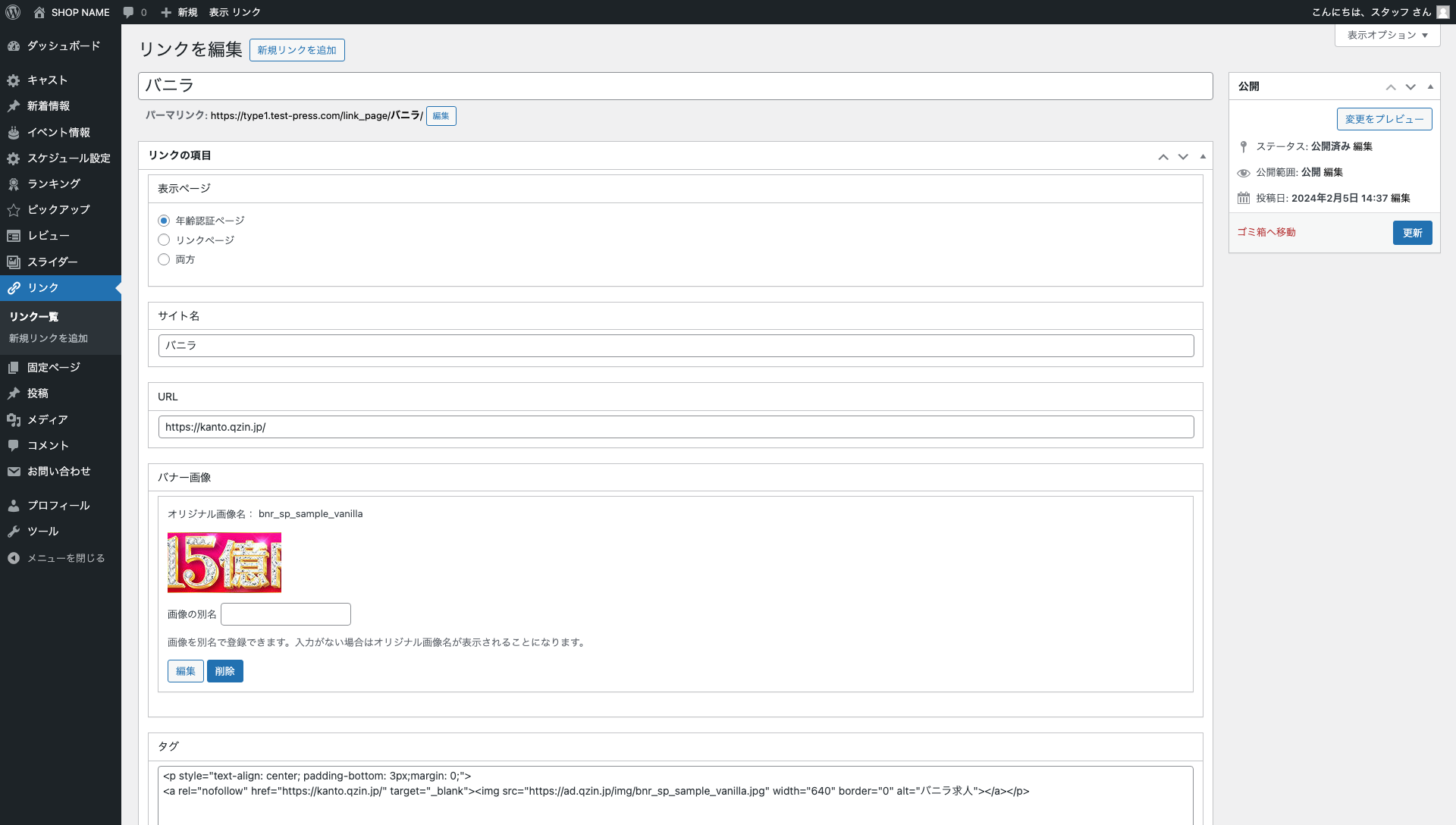Click the blue 更新 button

1412,233
